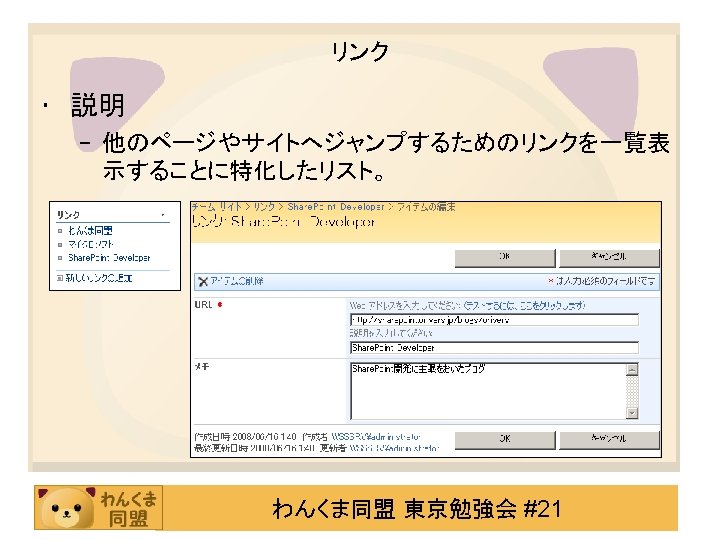Viewport: 720px width, 540px height.
Task: Click the memo scrollbar up arrow
Action: [632, 369]
